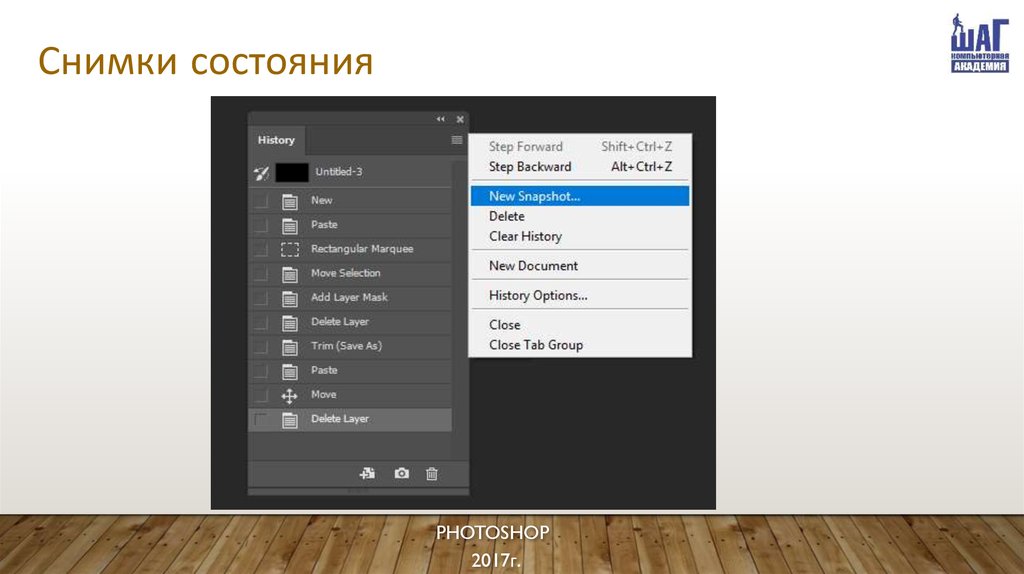Click the Move state arrows icon
1024x574 pixels.
(290, 395)
